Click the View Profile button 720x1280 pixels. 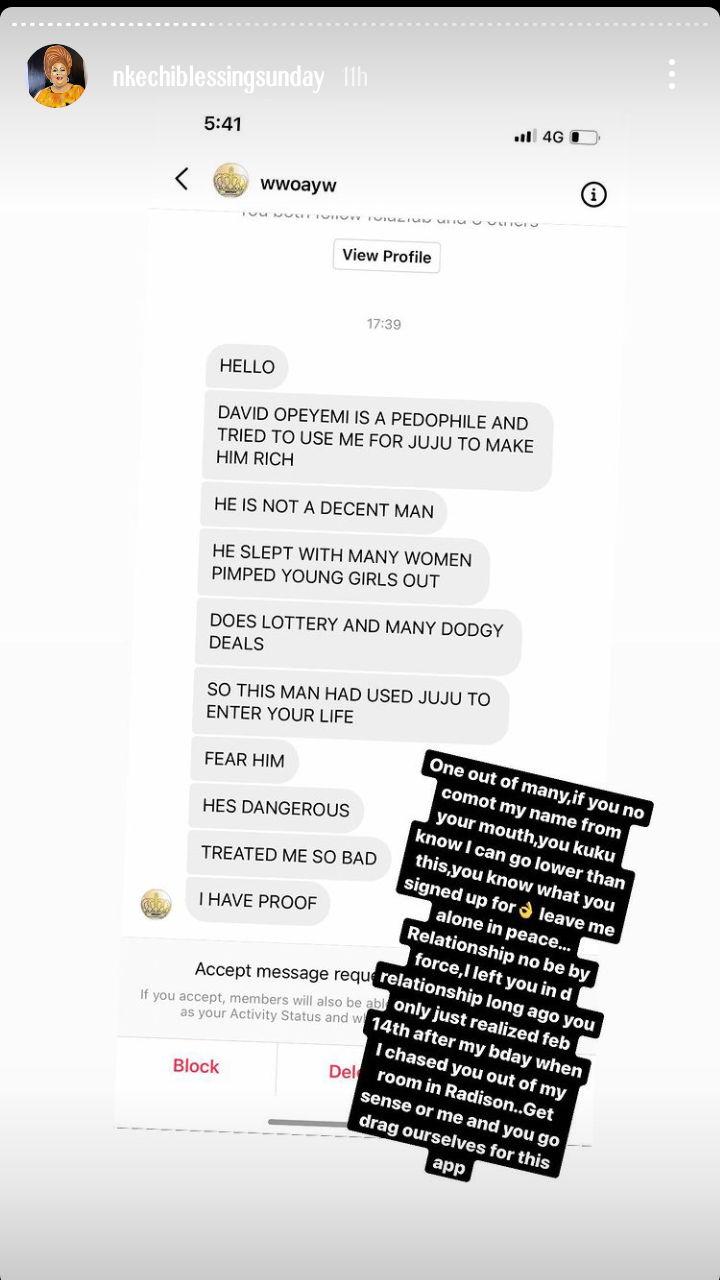pyautogui.click(x=387, y=256)
